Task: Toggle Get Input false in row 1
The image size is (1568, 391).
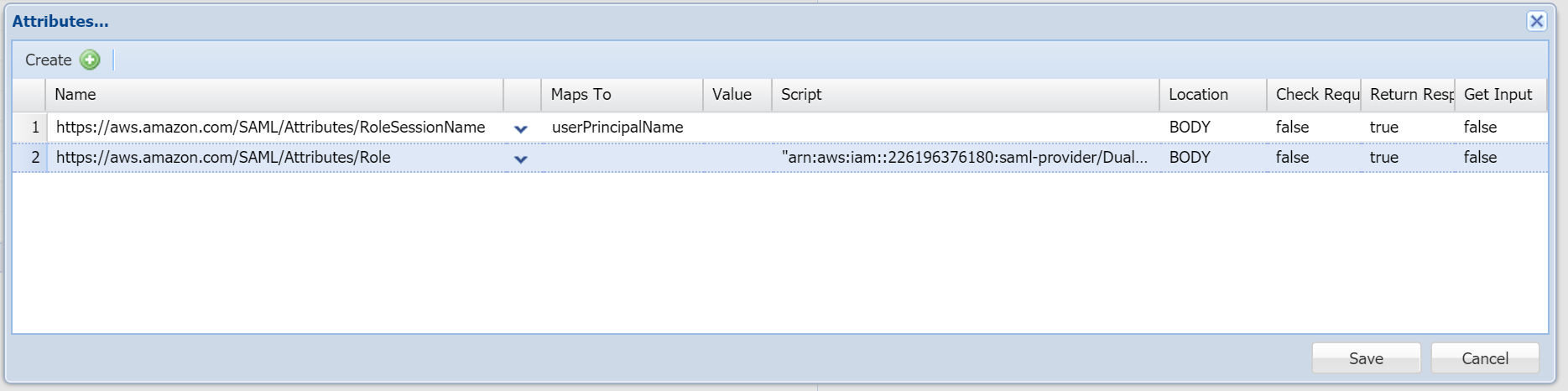Action: [x=1480, y=128]
